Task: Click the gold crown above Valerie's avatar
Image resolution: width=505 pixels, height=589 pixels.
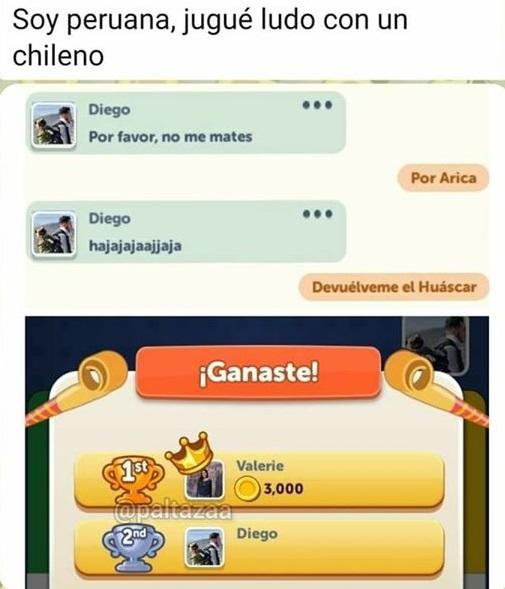Action: pos(189,452)
